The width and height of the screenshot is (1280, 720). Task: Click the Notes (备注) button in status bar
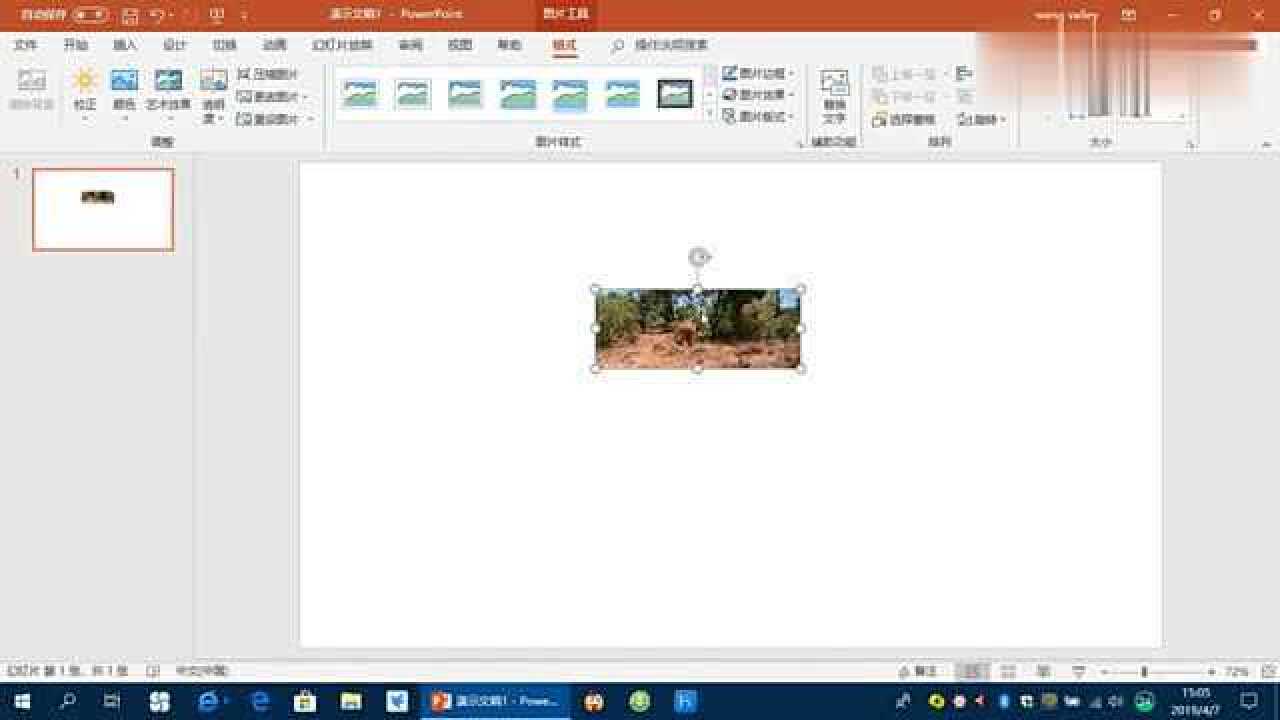pos(918,671)
